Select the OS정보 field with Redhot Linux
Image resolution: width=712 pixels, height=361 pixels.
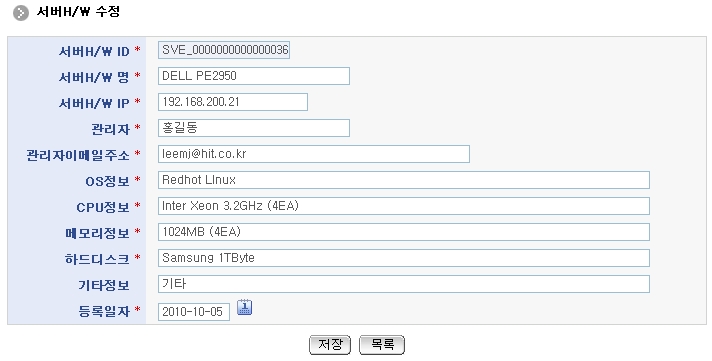(x=404, y=180)
